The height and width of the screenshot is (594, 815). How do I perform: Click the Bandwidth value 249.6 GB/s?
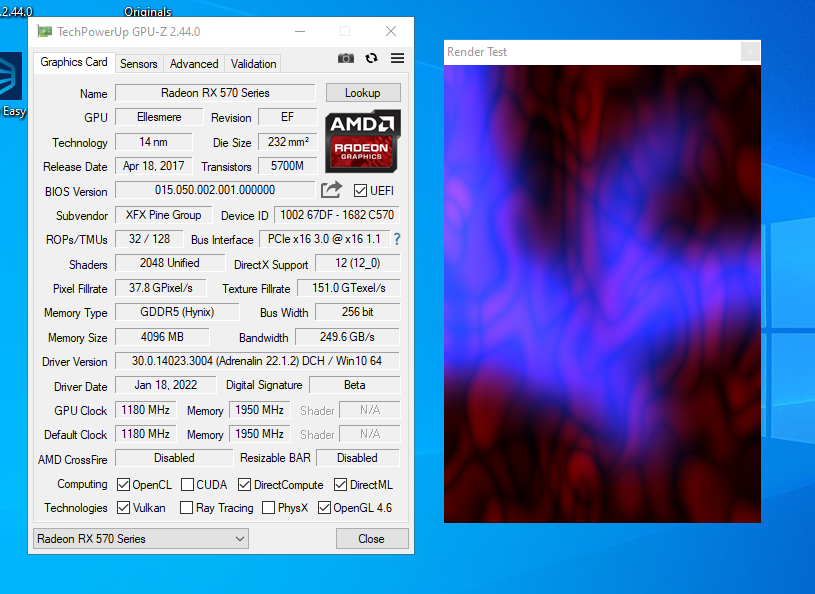tap(347, 337)
